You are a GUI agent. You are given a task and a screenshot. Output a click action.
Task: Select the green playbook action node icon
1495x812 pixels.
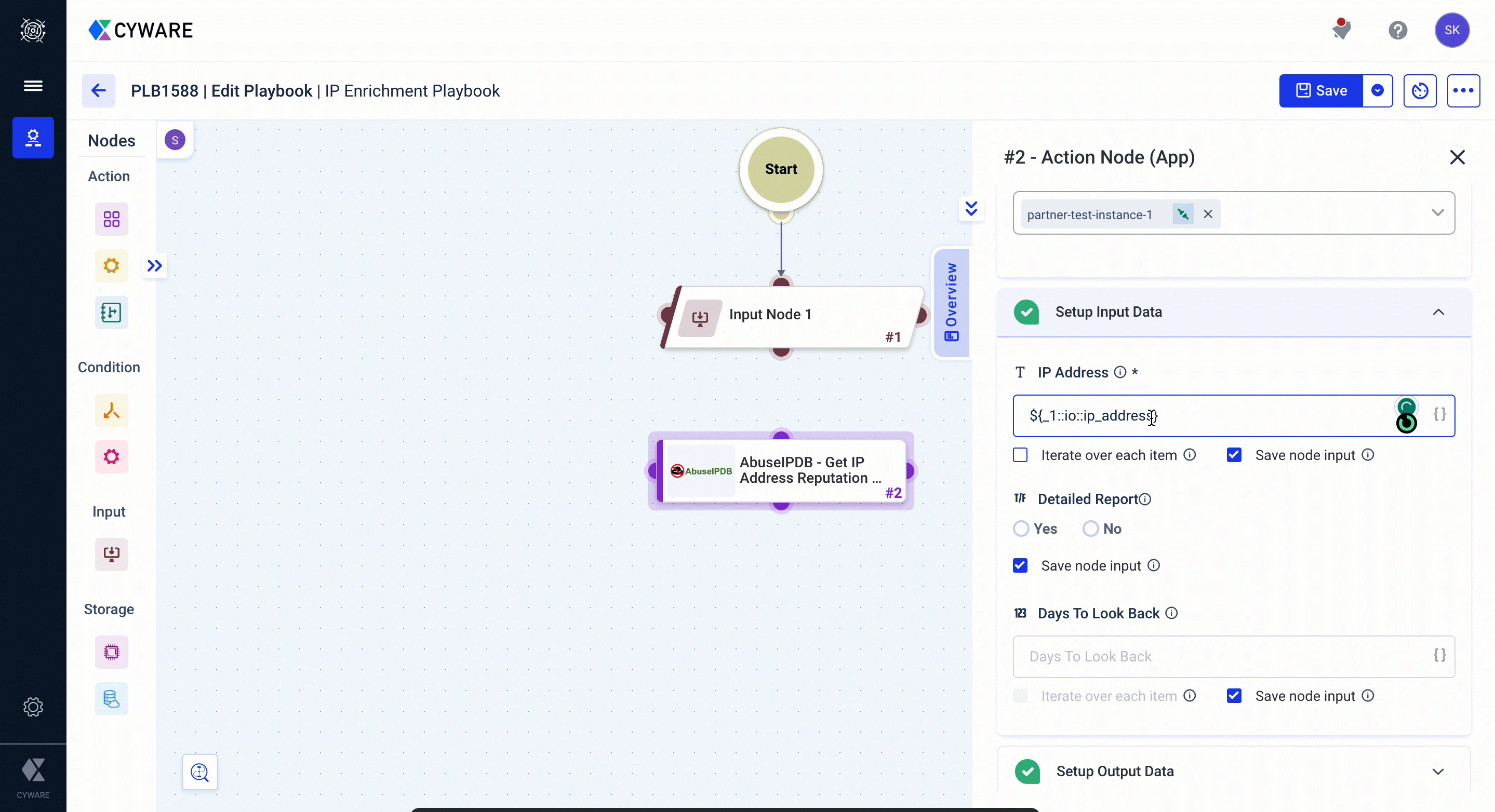tap(112, 313)
